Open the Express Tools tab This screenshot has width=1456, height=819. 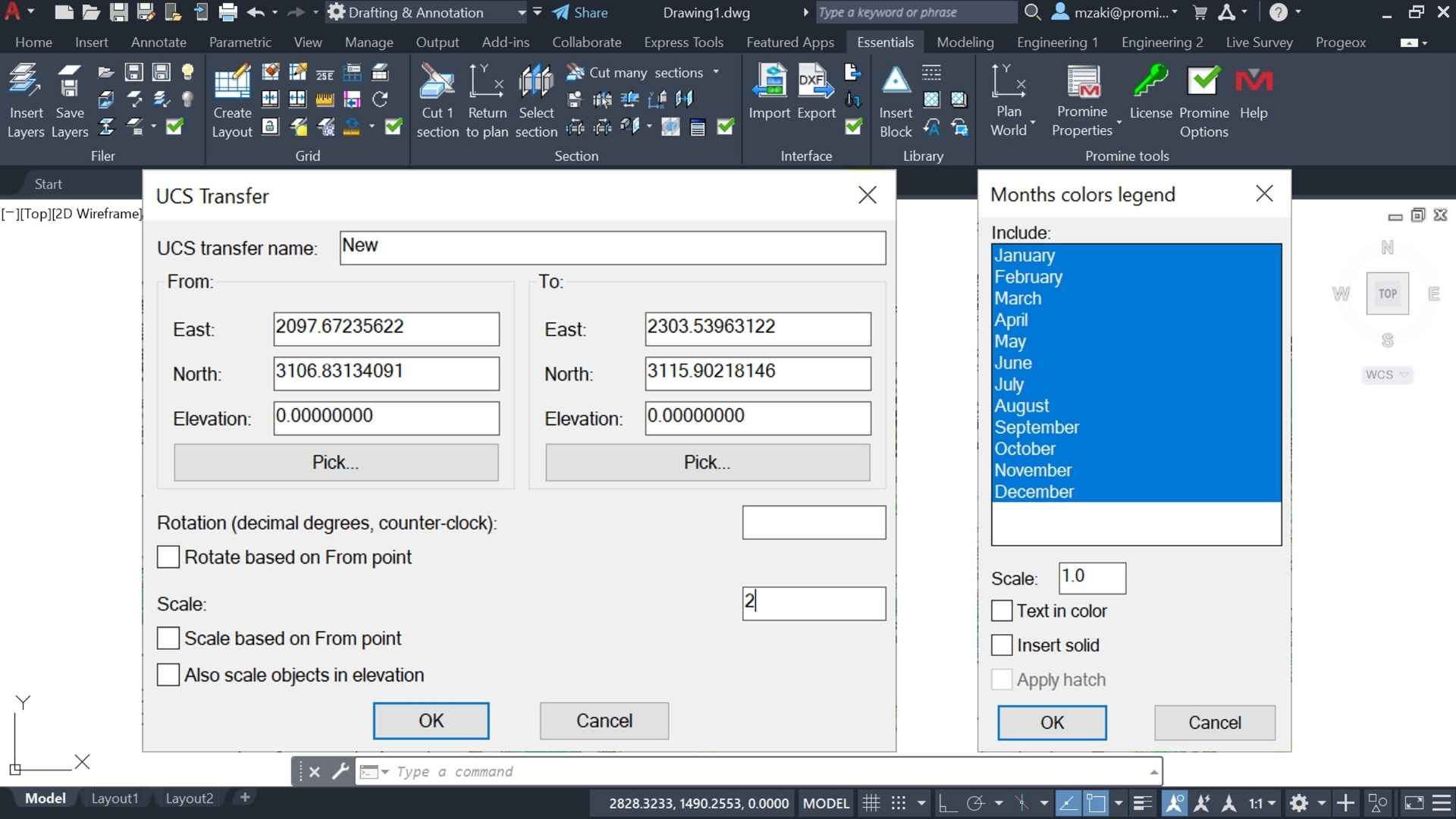[683, 42]
